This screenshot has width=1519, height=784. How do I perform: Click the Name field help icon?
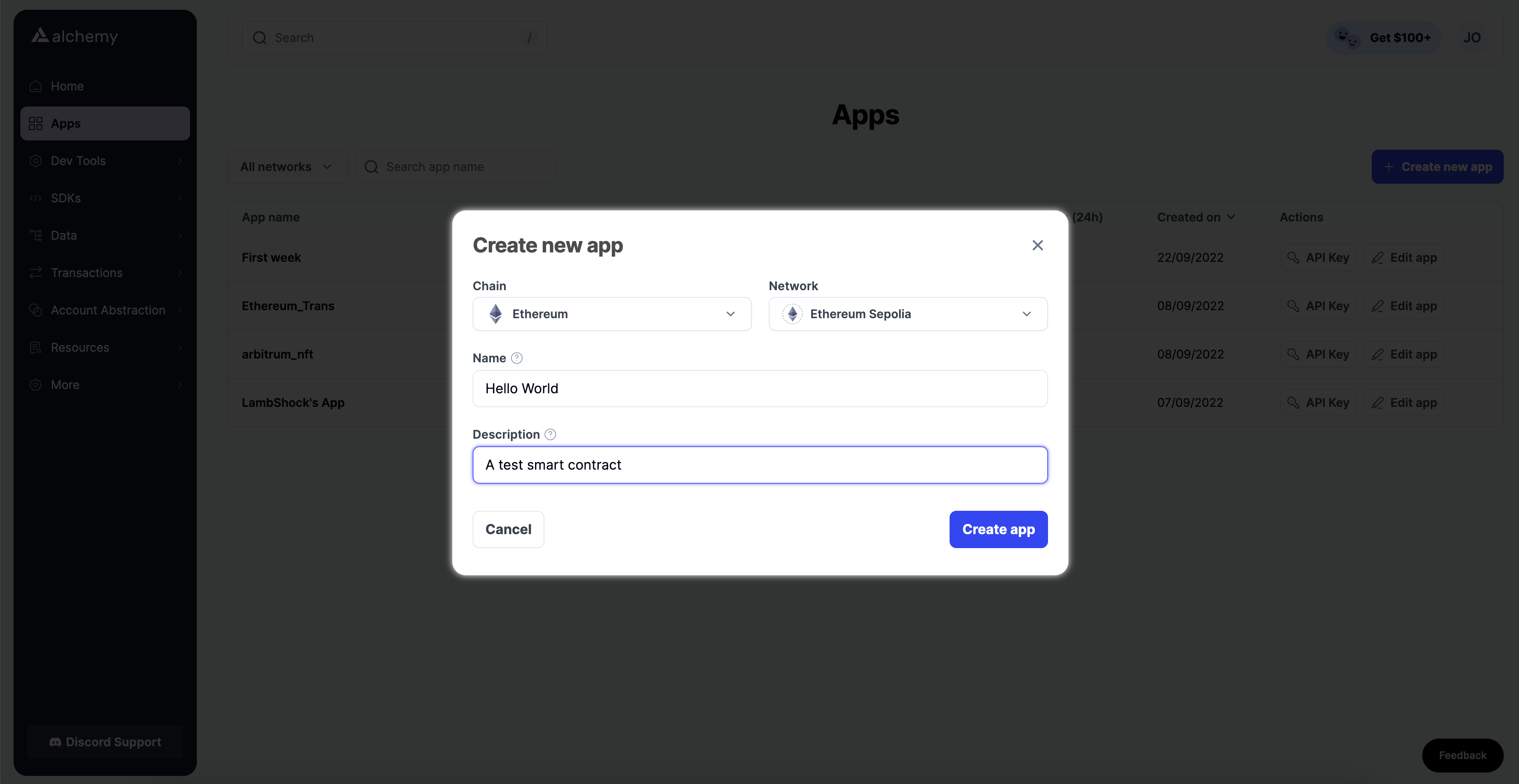[x=516, y=358]
